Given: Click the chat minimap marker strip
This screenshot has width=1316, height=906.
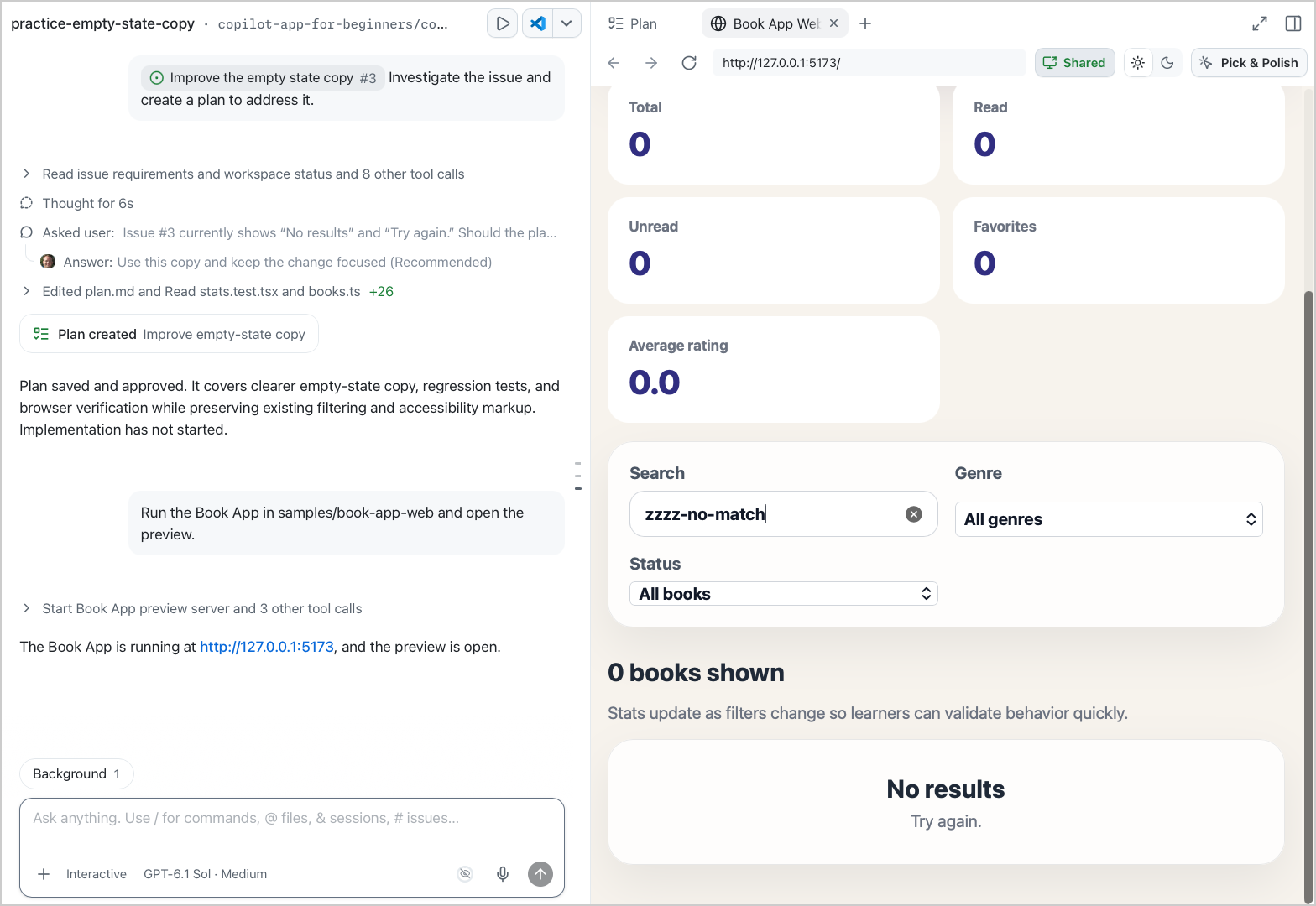Looking at the screenshot, I should pyautogui.click(x=577, y=476).
